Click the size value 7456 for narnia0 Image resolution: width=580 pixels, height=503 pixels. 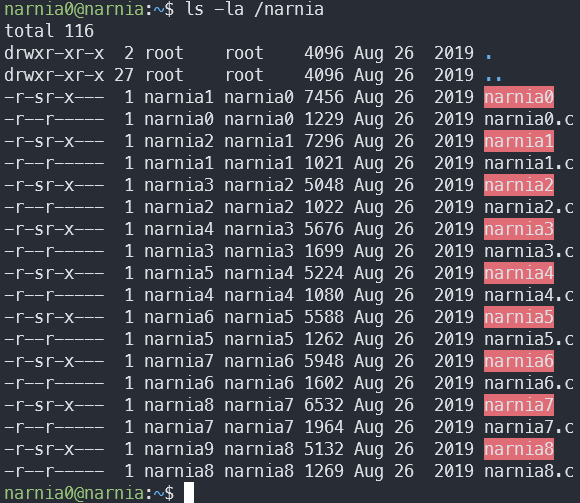[324, 97]
